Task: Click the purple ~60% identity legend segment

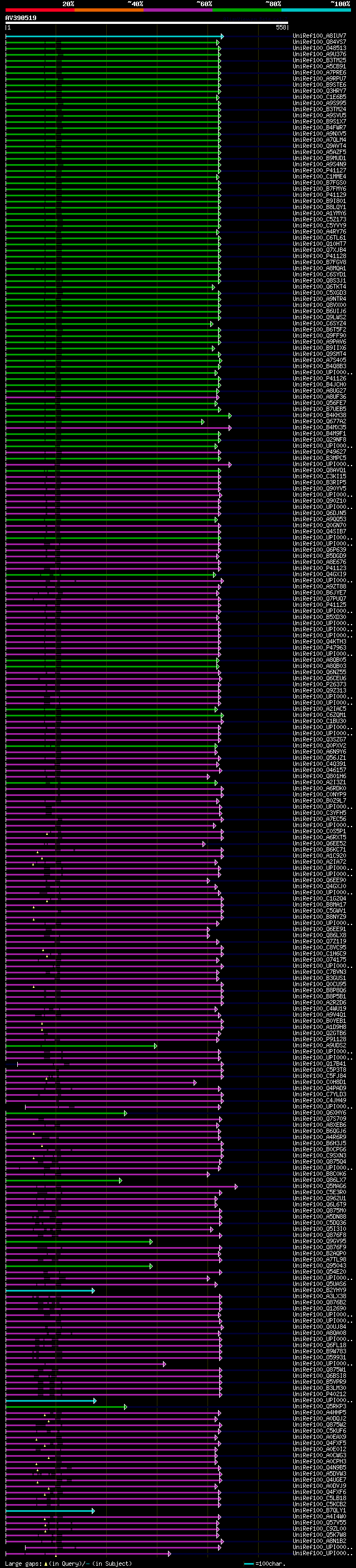Action: click(177, 10)
